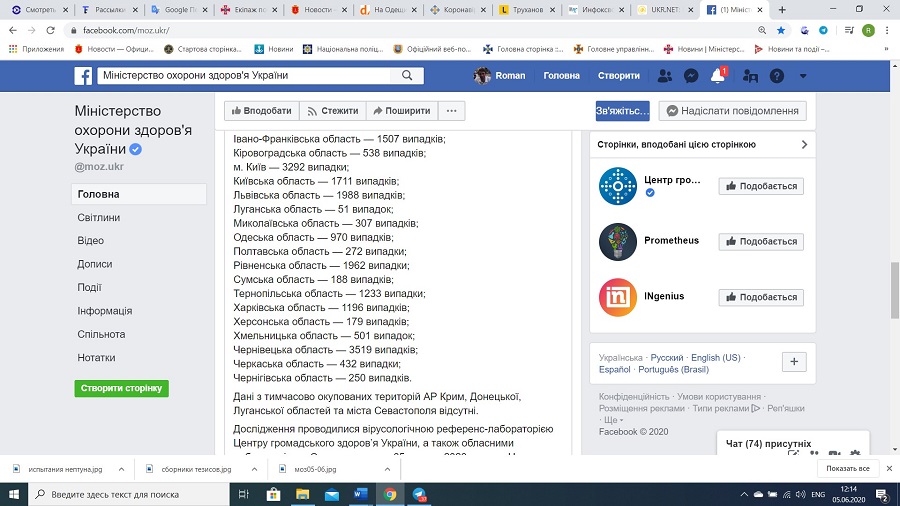900x506 pixels.
Task: Toggle Like for Prometheus page
Action: point(761,242)
